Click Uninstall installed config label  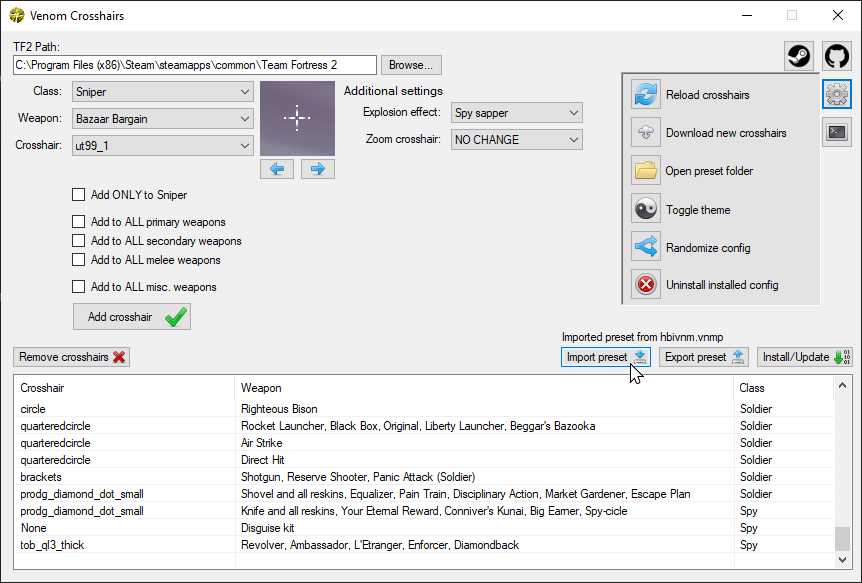(722, 285)
